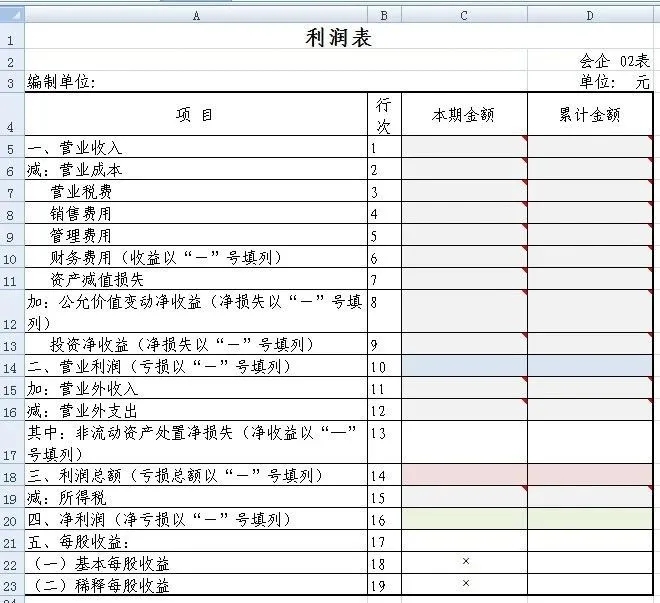Click the 行次 cell showing 16
The width and height of the screenshot is (660, 603).
(x=384, y=519)
